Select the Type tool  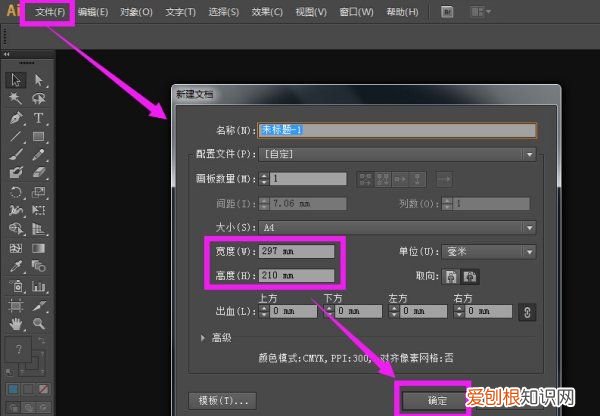click(39, 118)
